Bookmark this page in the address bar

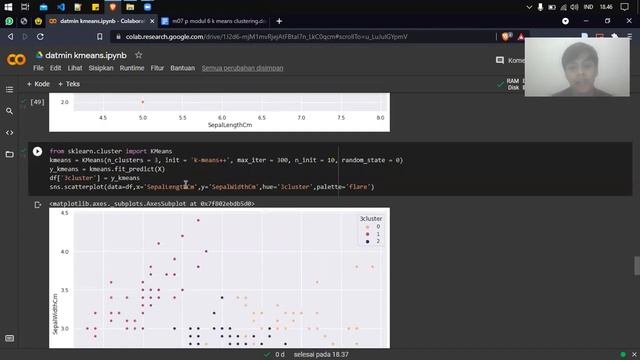[x=100, y=37]
